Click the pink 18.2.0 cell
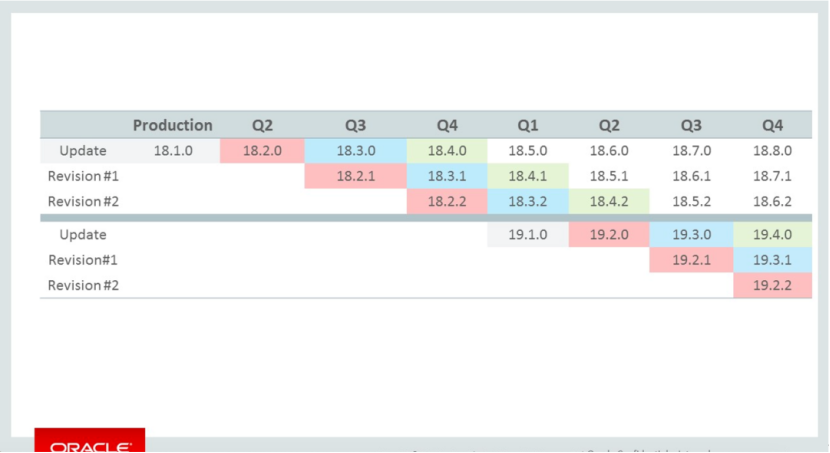This screenshot has height=453, width=830. coord(262,151)
